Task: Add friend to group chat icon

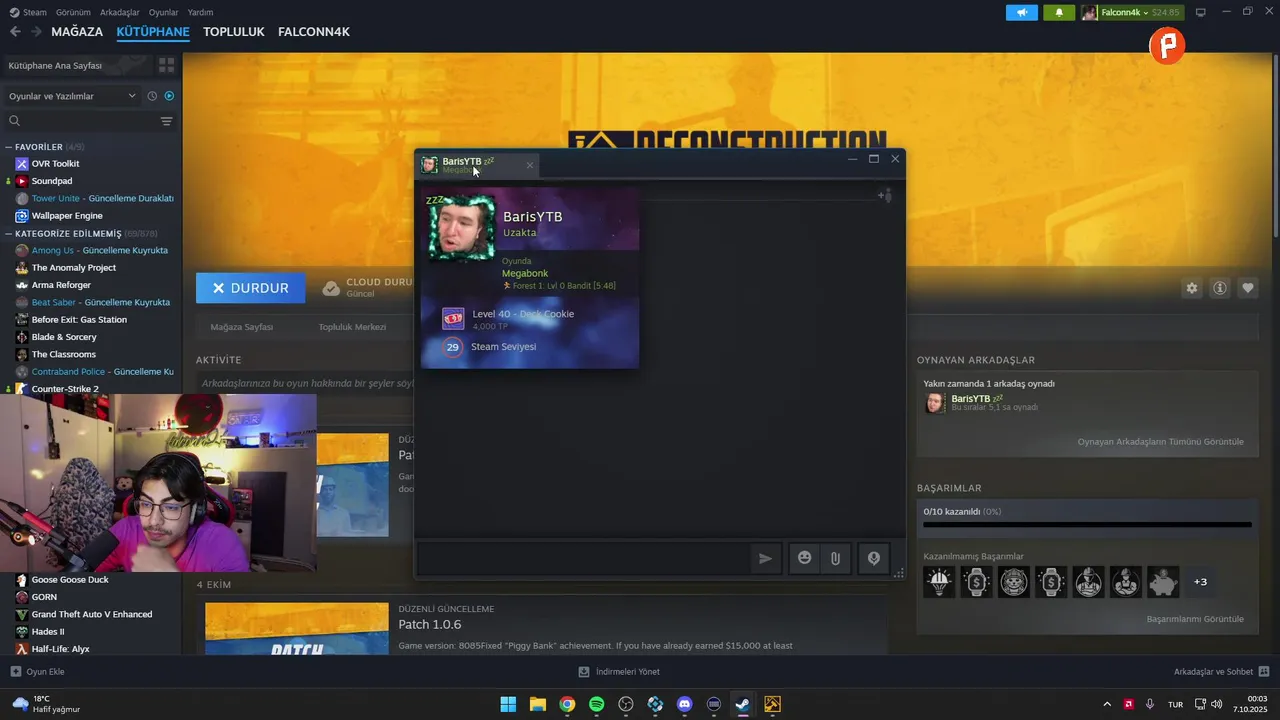Action: point(884,196)
